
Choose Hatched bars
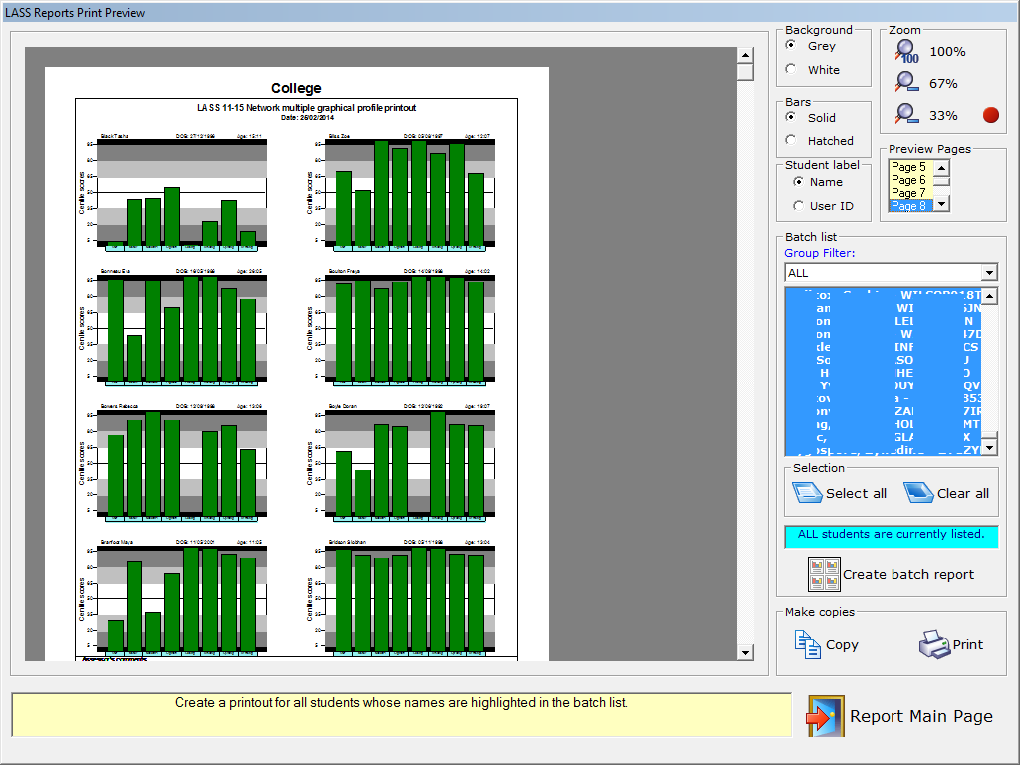[x=790, y=140]
